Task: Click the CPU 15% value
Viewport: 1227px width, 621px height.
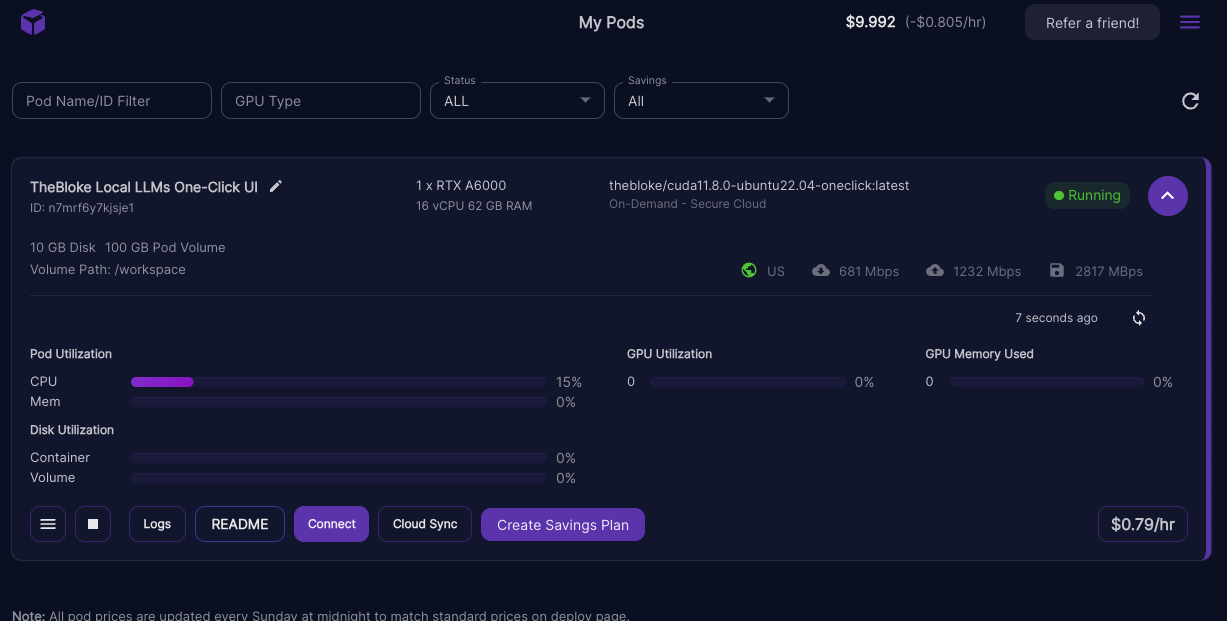Action: pos(569,382)
